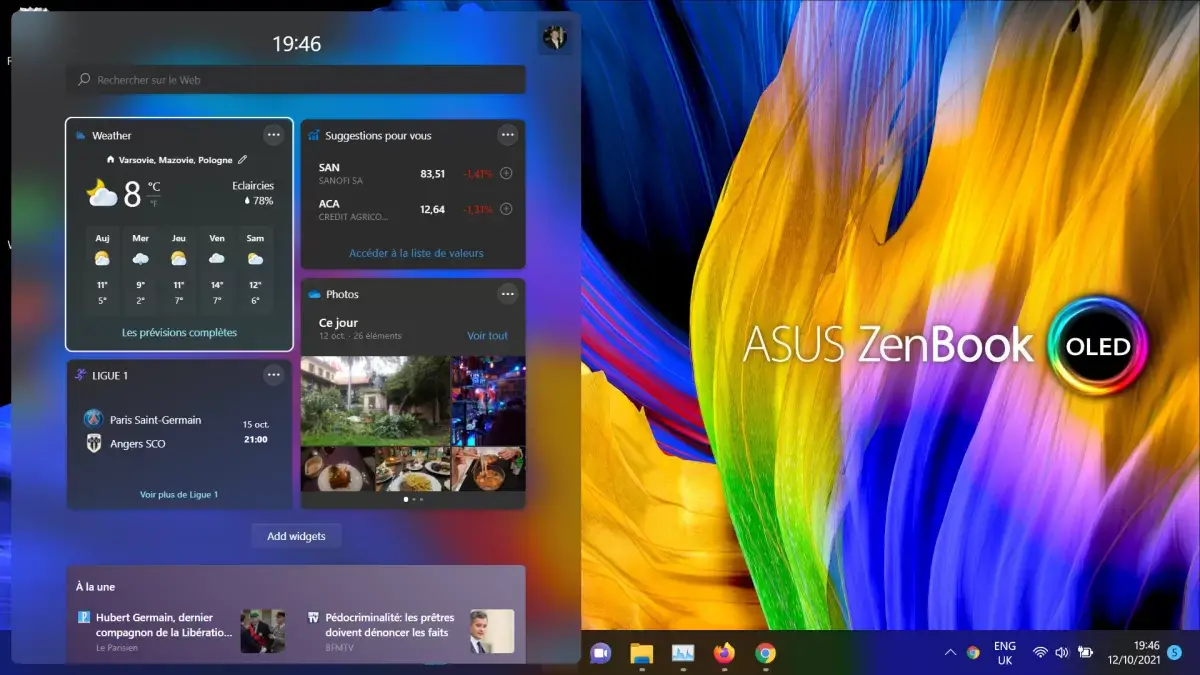Viewport: 1200px width, 675px height.
Task: Open battery status icon in tray
Action: point(1084,653)
